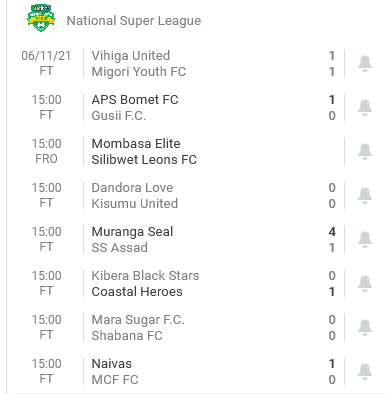Viewport: 388px width, 394px height.
Task: Click FRO status of Mombasa Elite match
Action: (46, 159)
